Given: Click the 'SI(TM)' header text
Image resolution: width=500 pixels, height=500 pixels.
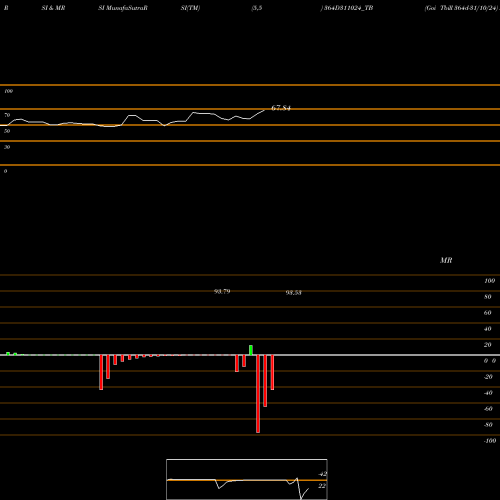Looking at the screenshot, I should pyautogui.click(x=190, y=8).
